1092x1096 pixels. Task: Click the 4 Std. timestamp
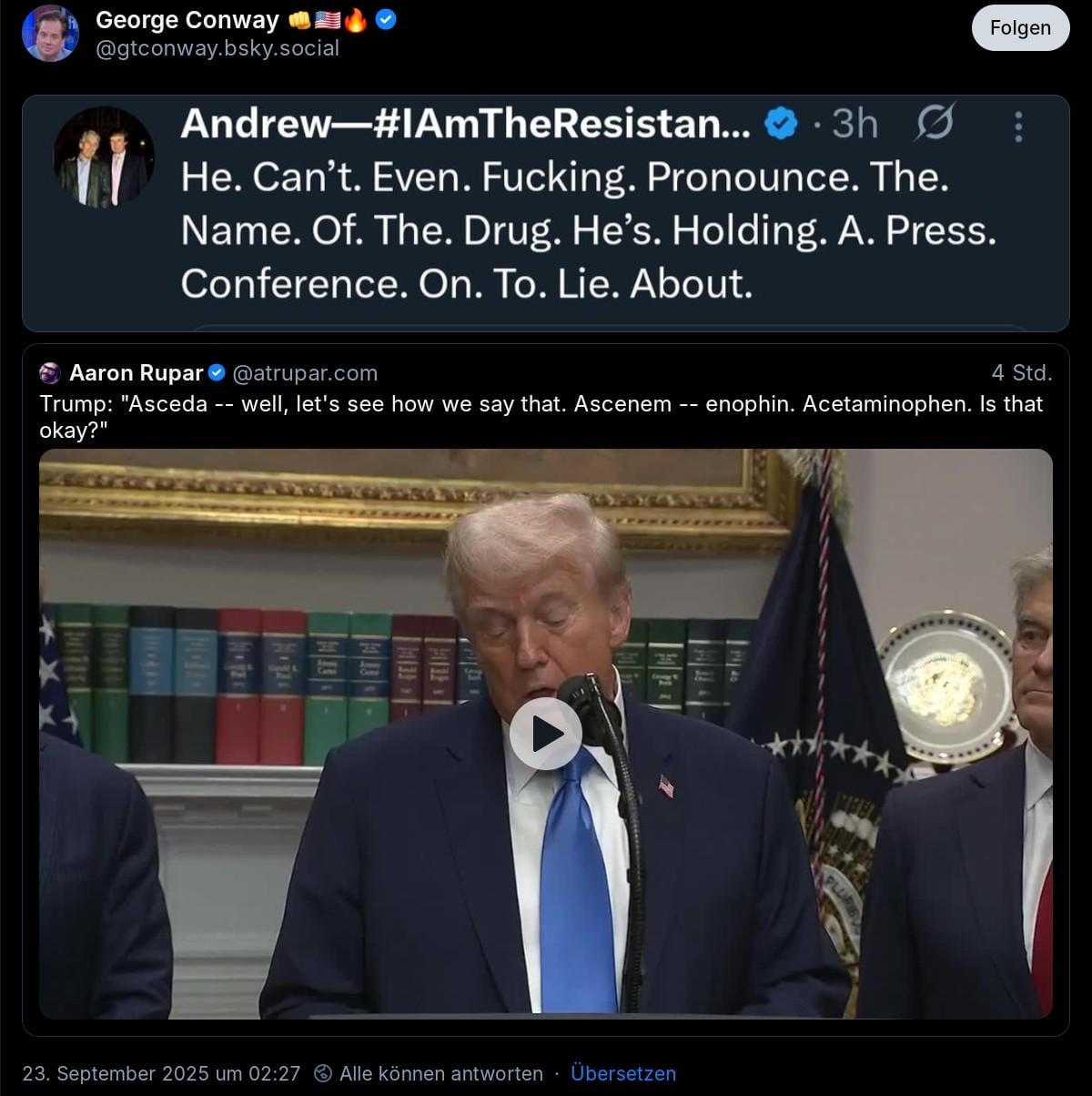1022,373
